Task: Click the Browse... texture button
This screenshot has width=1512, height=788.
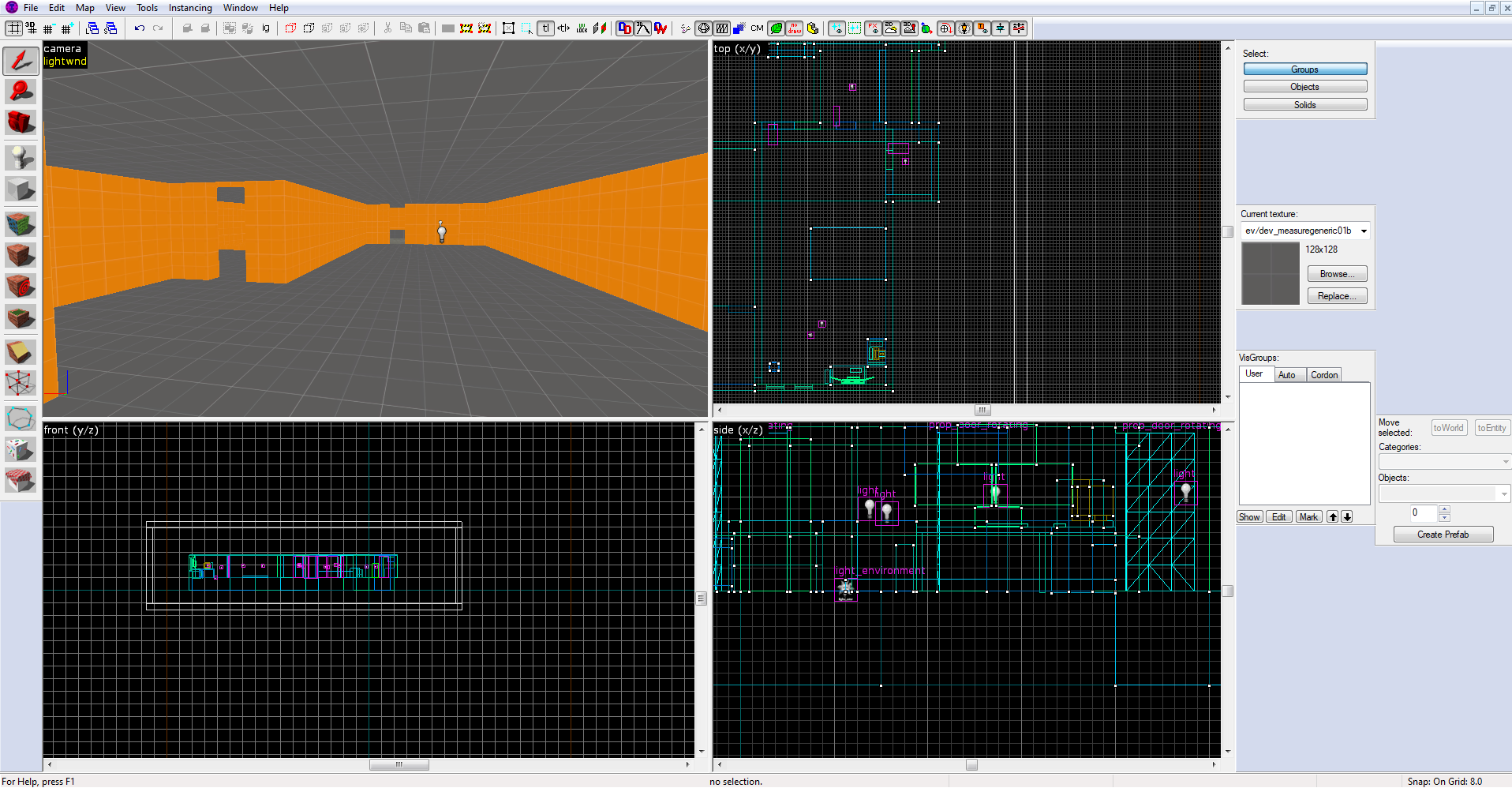Action: (1337, 274)
